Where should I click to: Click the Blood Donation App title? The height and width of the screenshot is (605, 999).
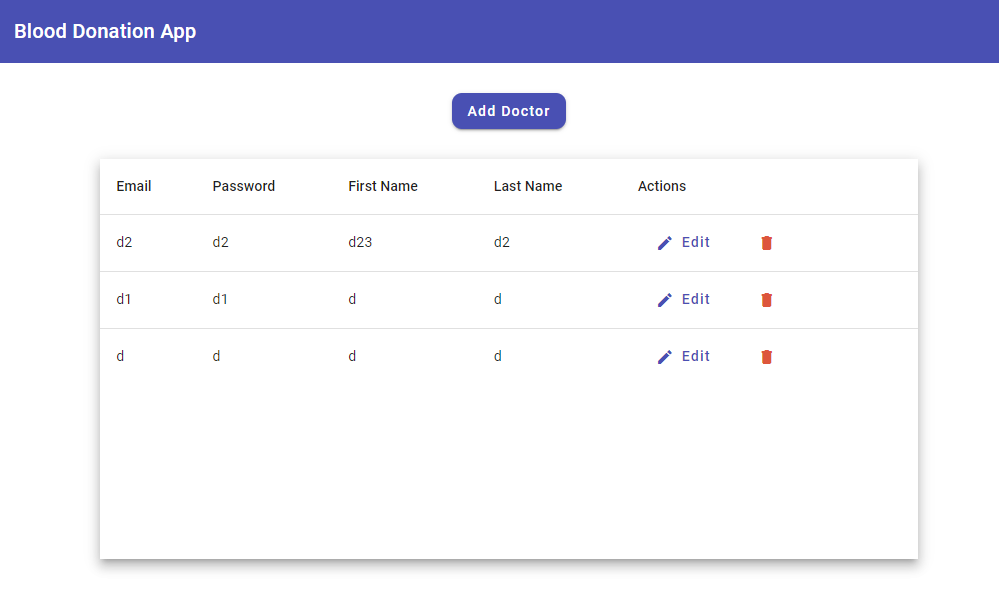(104, 31)
